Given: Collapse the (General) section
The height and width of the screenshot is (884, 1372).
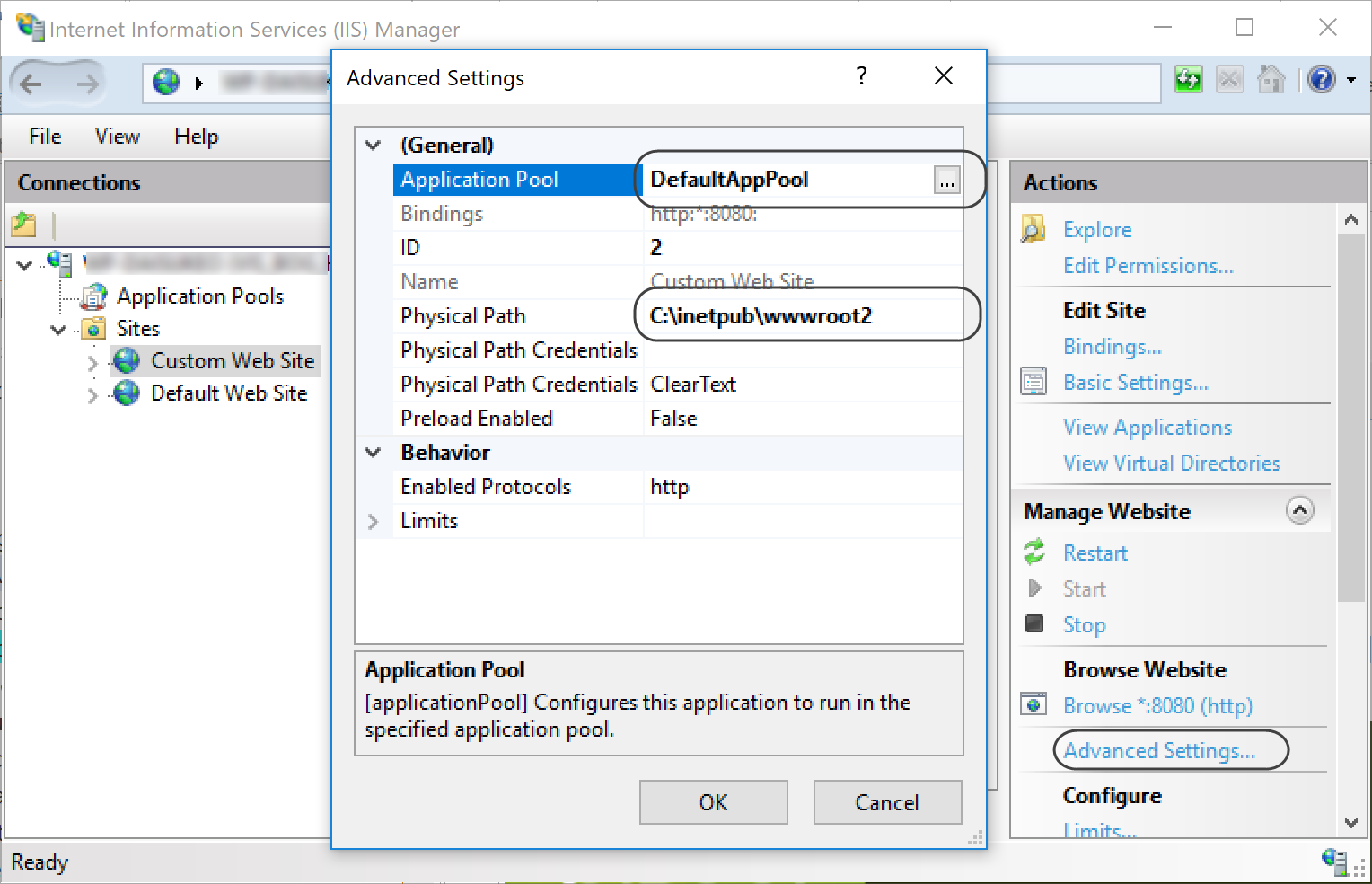Looking at the screenshot, I should pos(373,145).
